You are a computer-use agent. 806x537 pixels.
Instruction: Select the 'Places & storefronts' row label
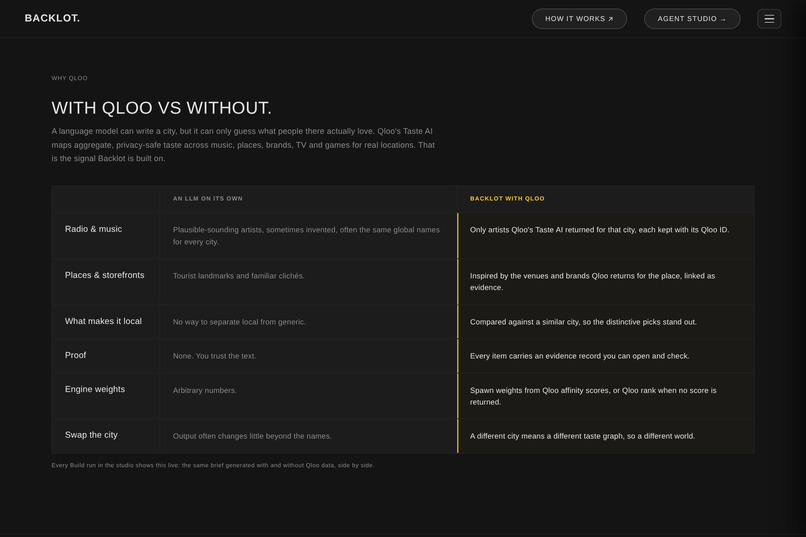[104, 275]
